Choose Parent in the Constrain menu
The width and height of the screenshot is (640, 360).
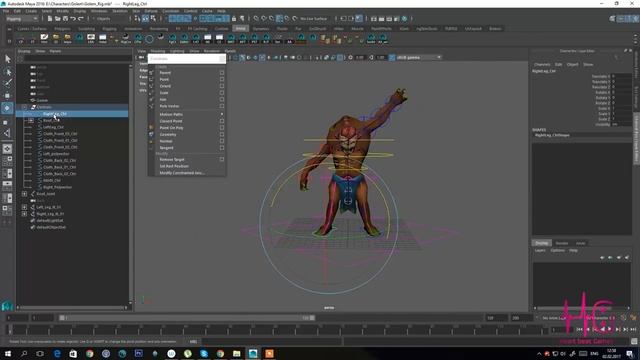[165, 73]
